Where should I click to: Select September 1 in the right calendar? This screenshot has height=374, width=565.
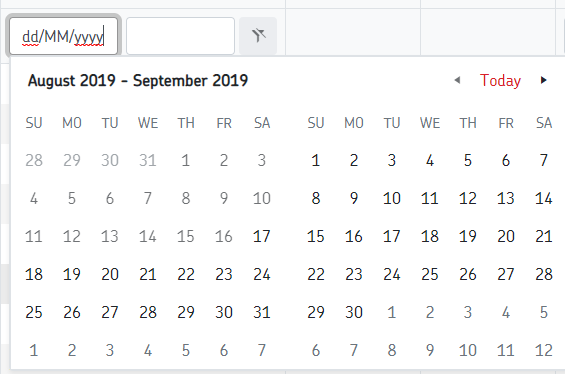click(316, 160)
